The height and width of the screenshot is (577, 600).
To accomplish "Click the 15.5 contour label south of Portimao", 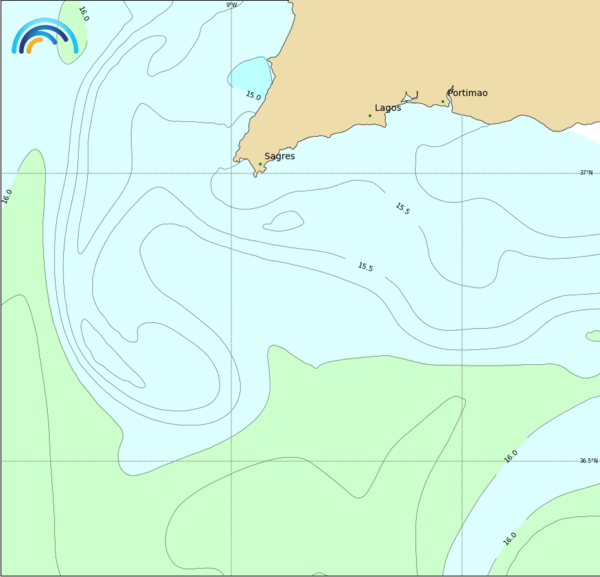I will [402, 208].
